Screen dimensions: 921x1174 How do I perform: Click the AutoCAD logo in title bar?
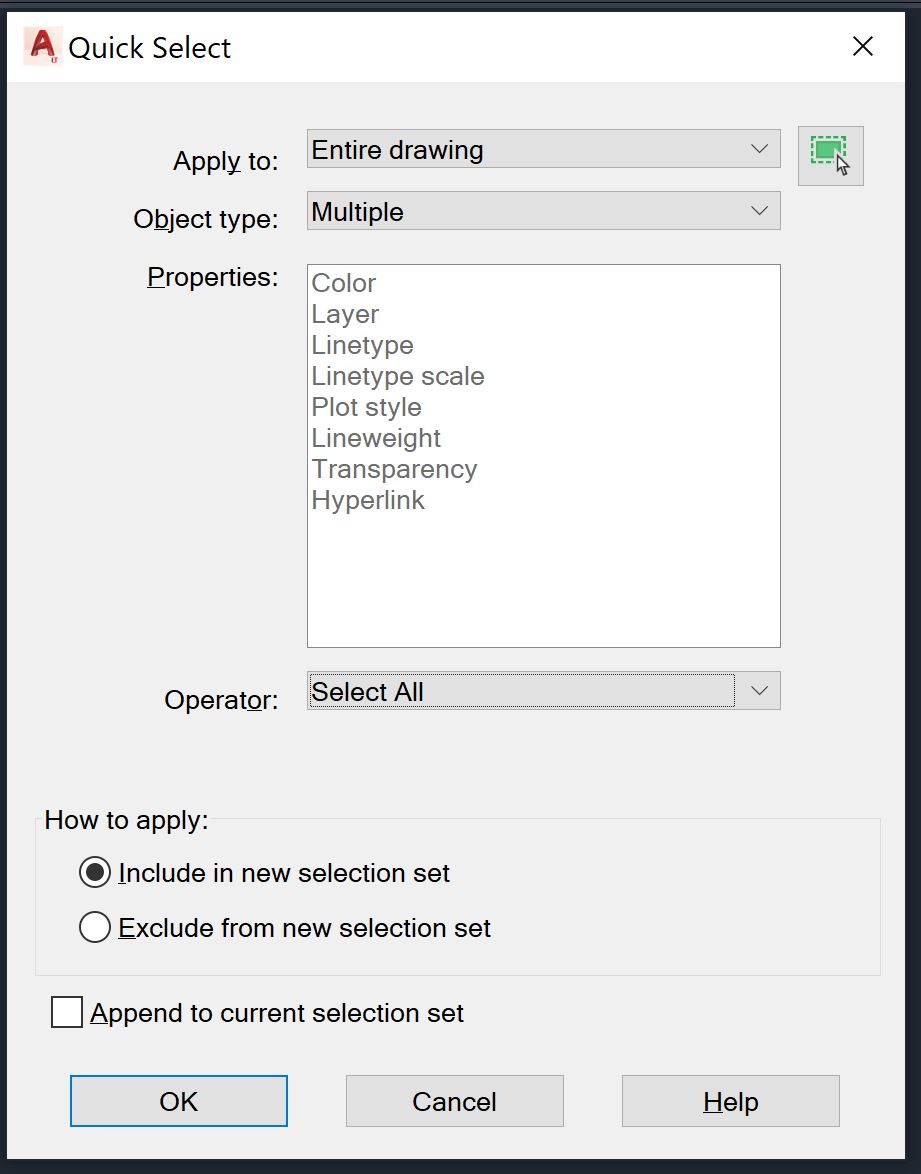coord(43,46)
